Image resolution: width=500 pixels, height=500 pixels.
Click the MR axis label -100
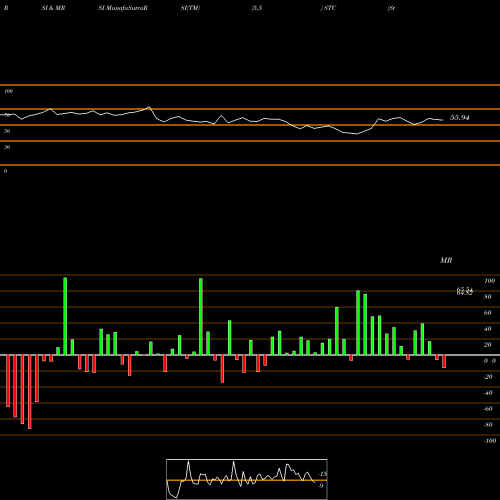(490, 441)
